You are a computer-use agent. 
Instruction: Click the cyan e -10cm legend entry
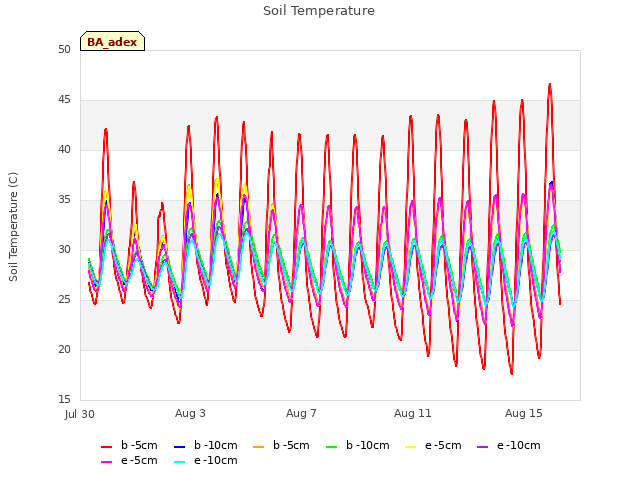click(x=206, y=461)
